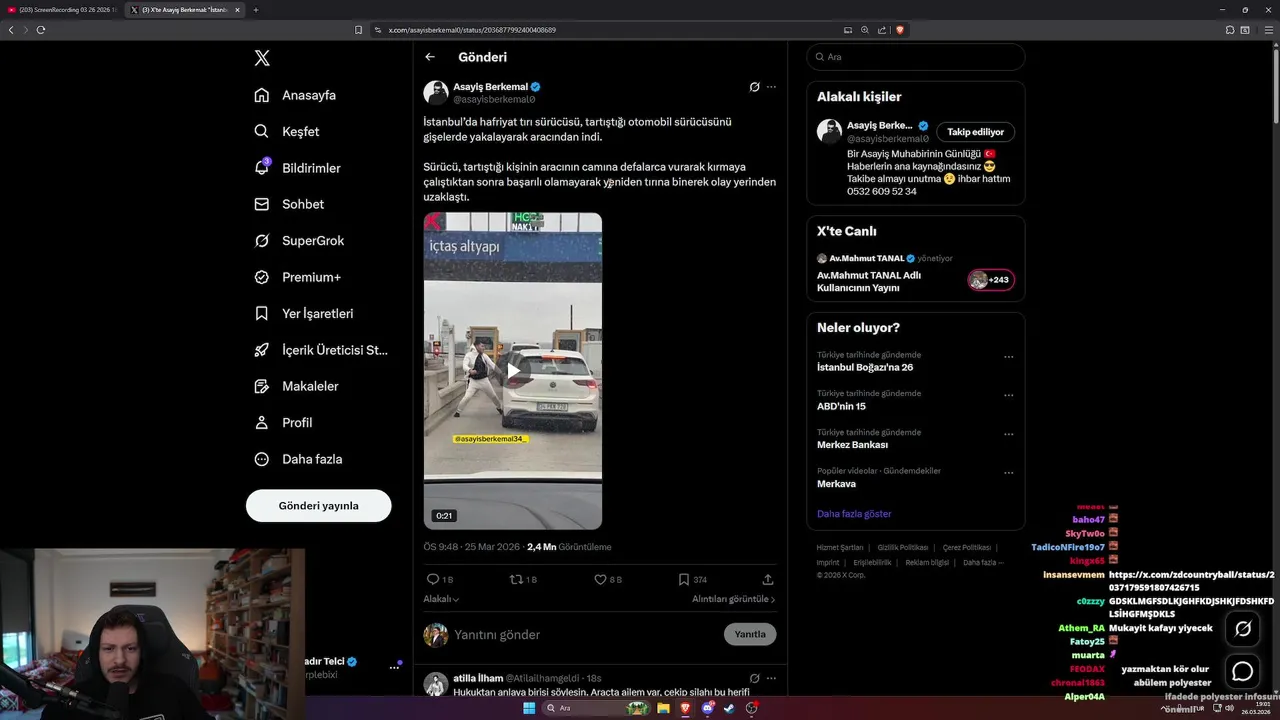Image resolution: width=1280 pixels, height=720 pixels.
Task: Click the Yanıtla button
Action: (x=750, y=634)
